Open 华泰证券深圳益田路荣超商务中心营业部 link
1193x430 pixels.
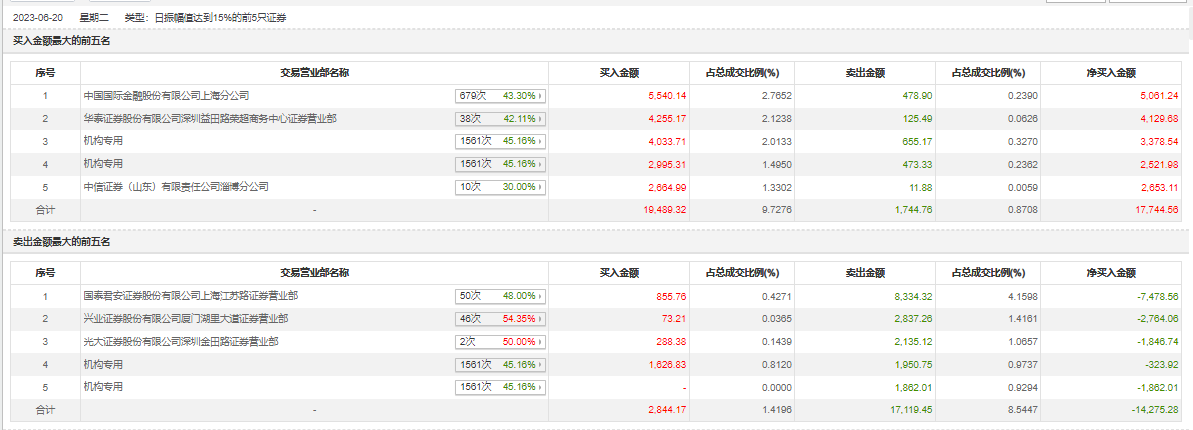coord(210,118)
